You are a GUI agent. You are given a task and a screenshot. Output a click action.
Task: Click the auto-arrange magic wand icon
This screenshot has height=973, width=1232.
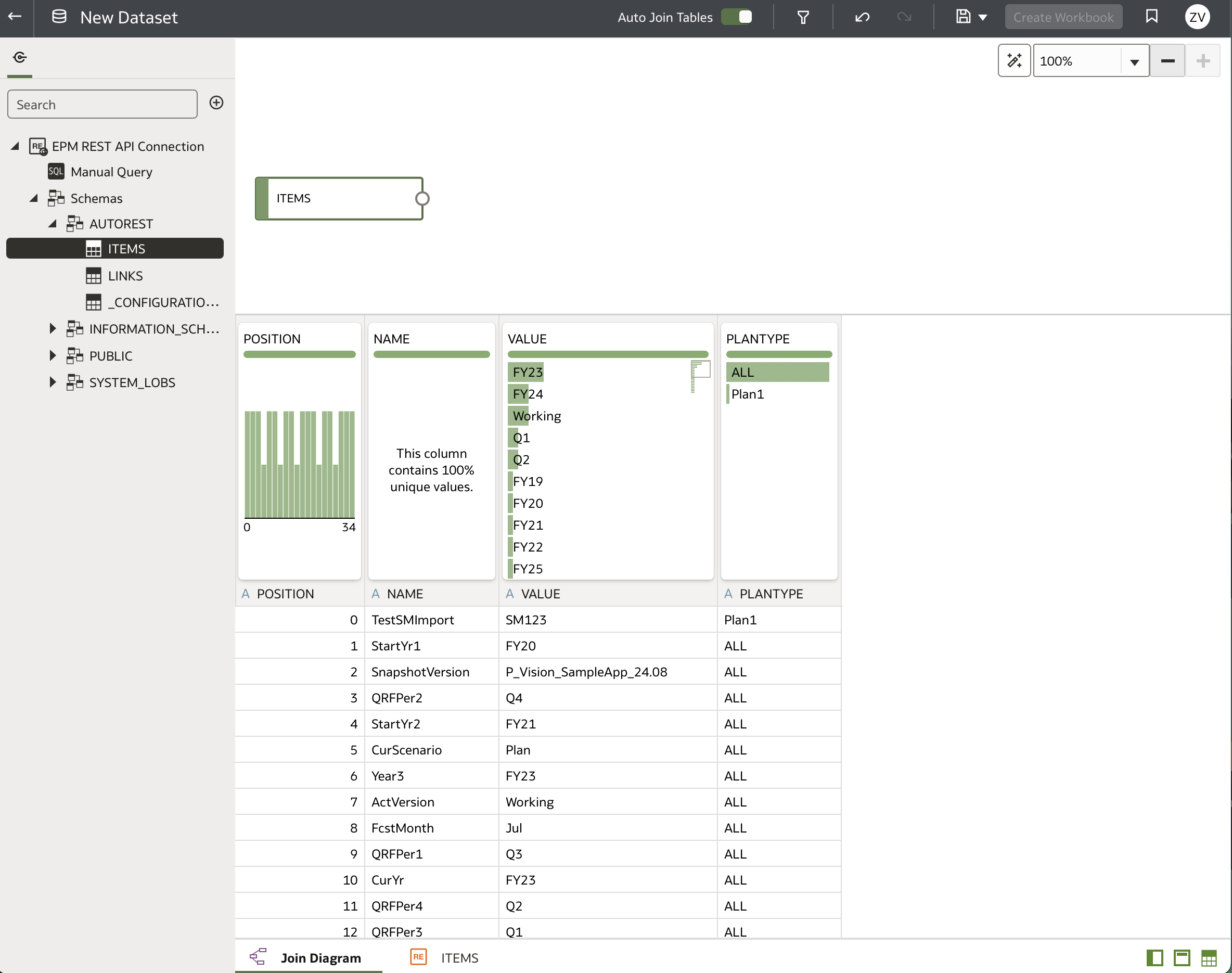[x=1015, y=60]
